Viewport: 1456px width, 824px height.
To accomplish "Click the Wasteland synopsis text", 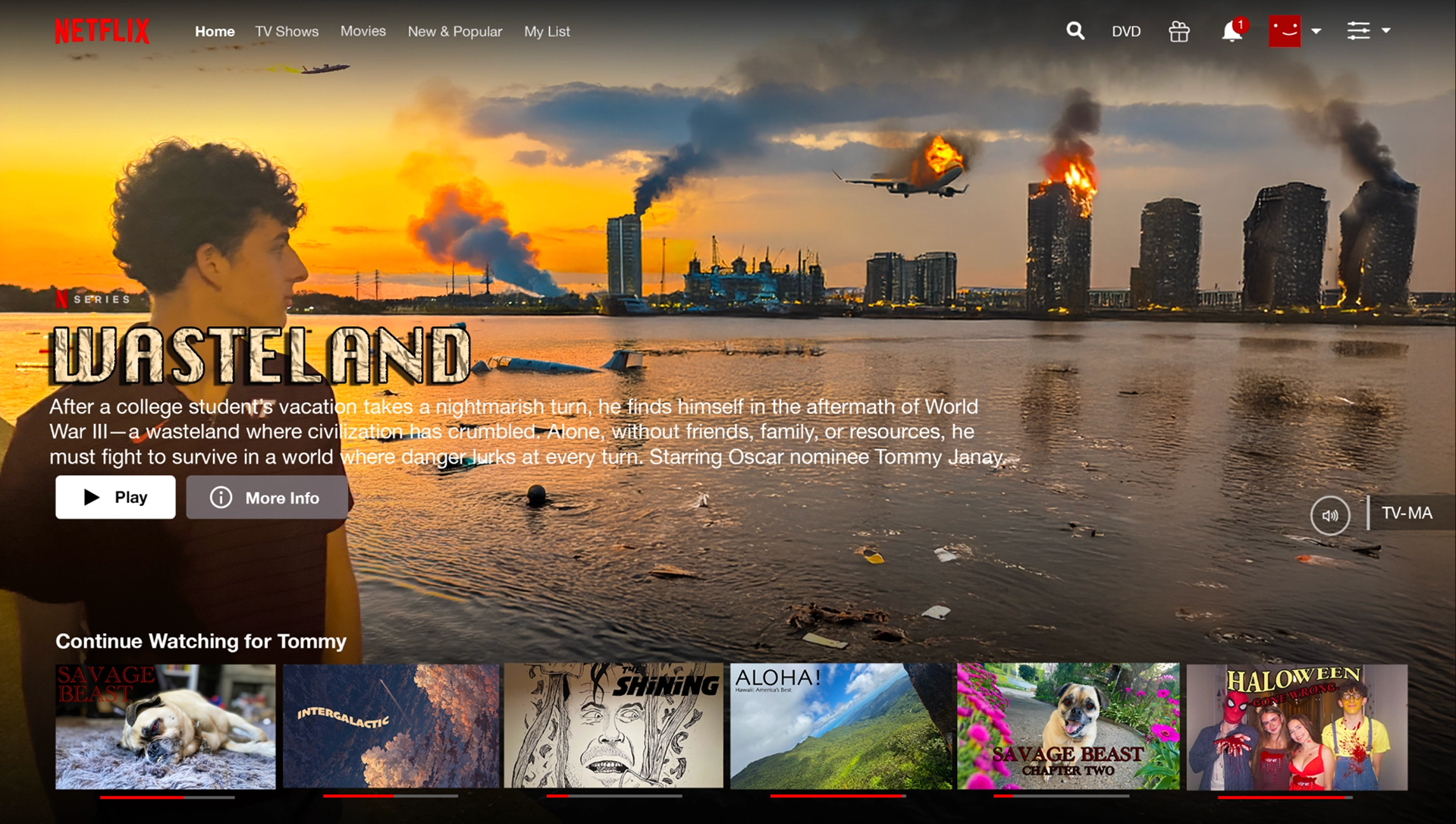I will point(529,432).
